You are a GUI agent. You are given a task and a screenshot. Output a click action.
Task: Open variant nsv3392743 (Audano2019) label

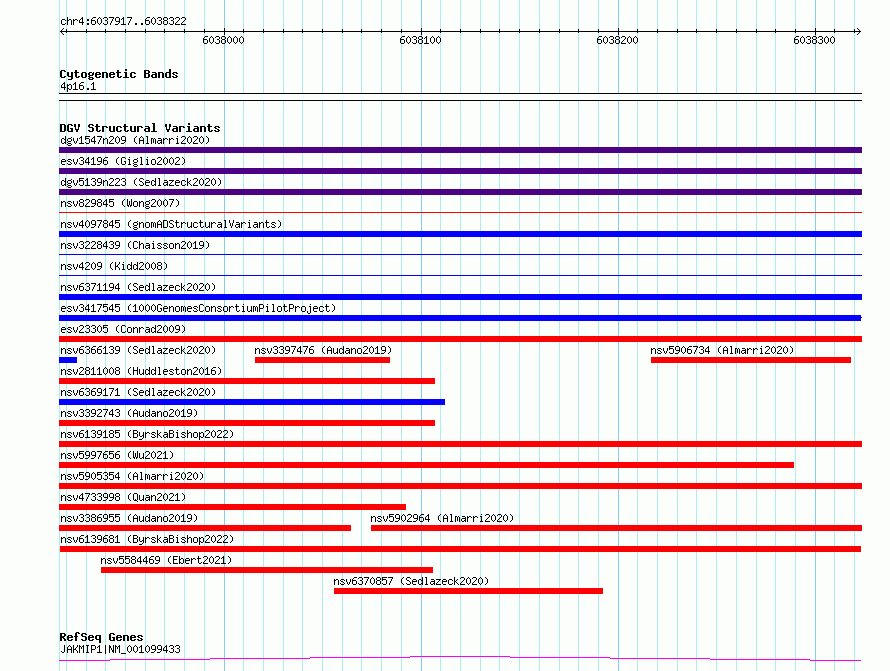[129, 413]
